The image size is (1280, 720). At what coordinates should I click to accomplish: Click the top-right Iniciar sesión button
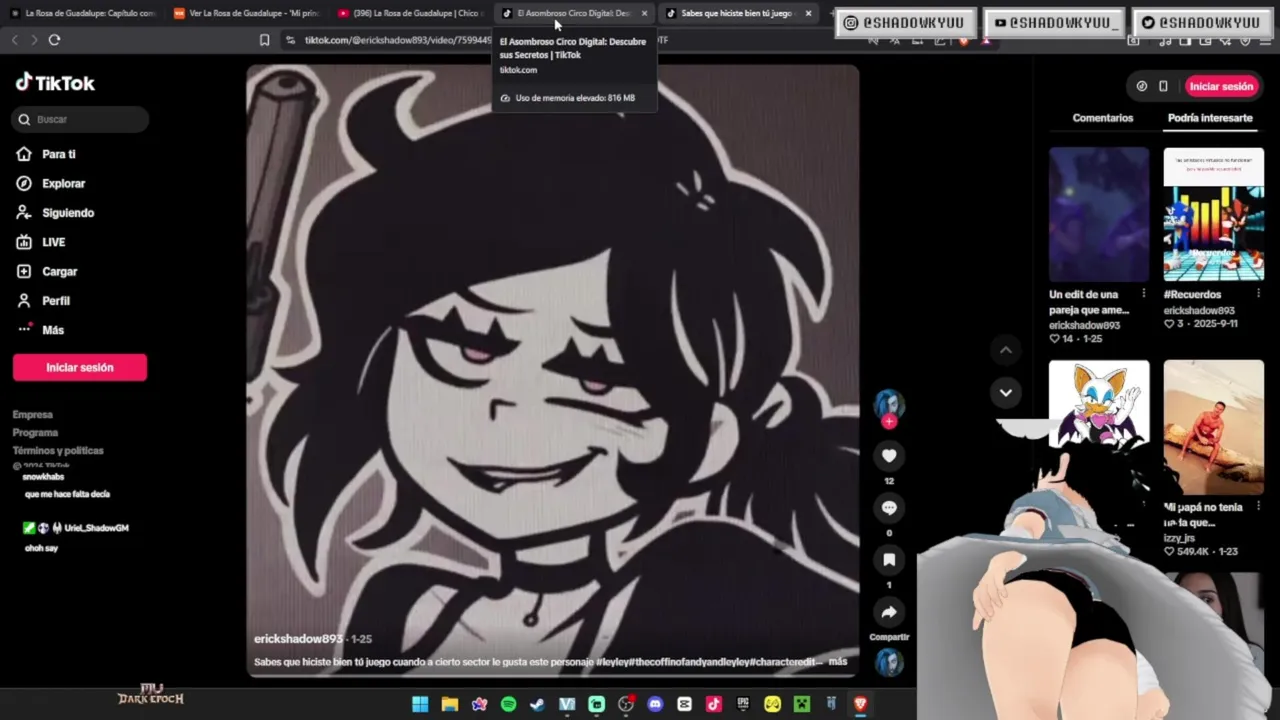pyautogui.click(x=1221, y=86)
